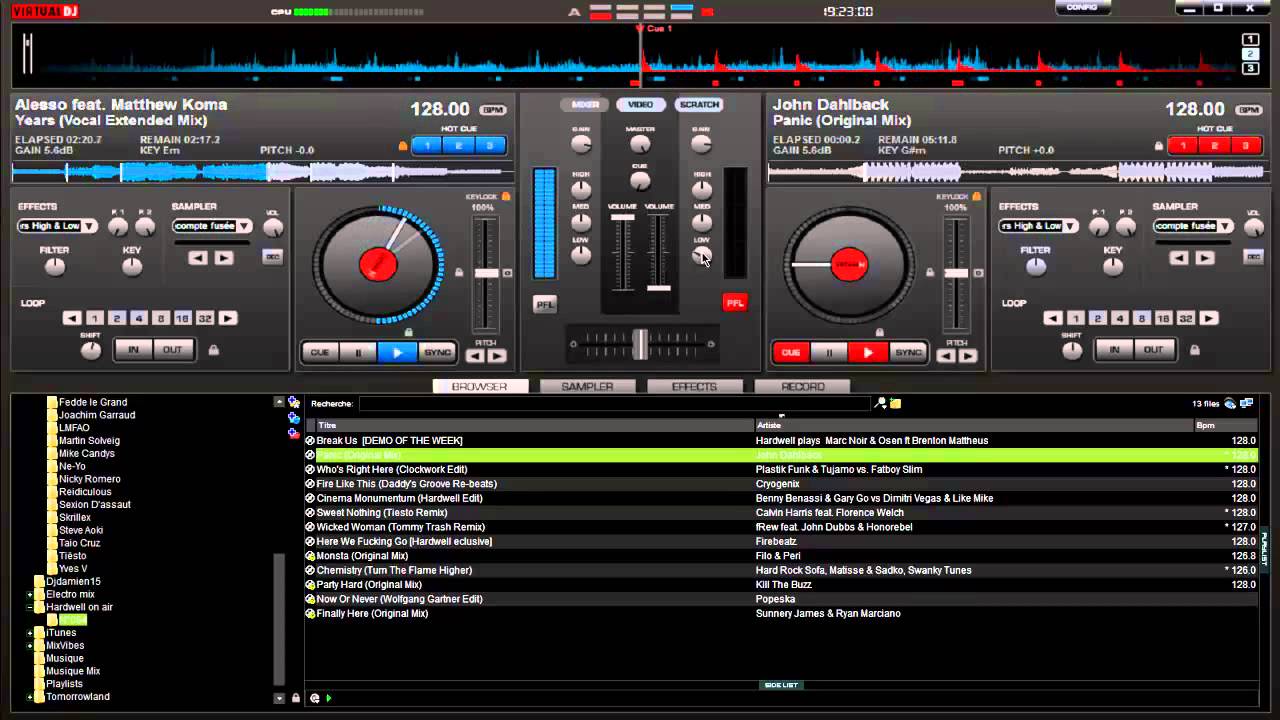
Task: Switch to the RECORD tab
Action: (802, 386)
